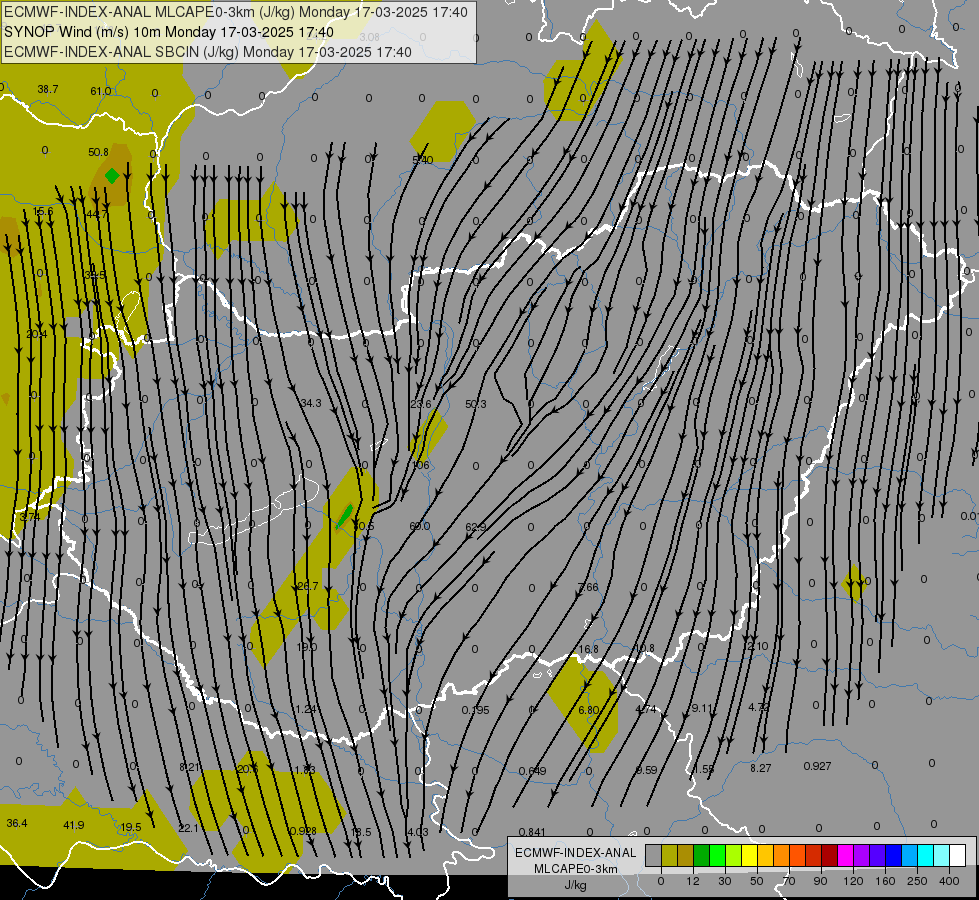Click the map value 20.4

36,334
